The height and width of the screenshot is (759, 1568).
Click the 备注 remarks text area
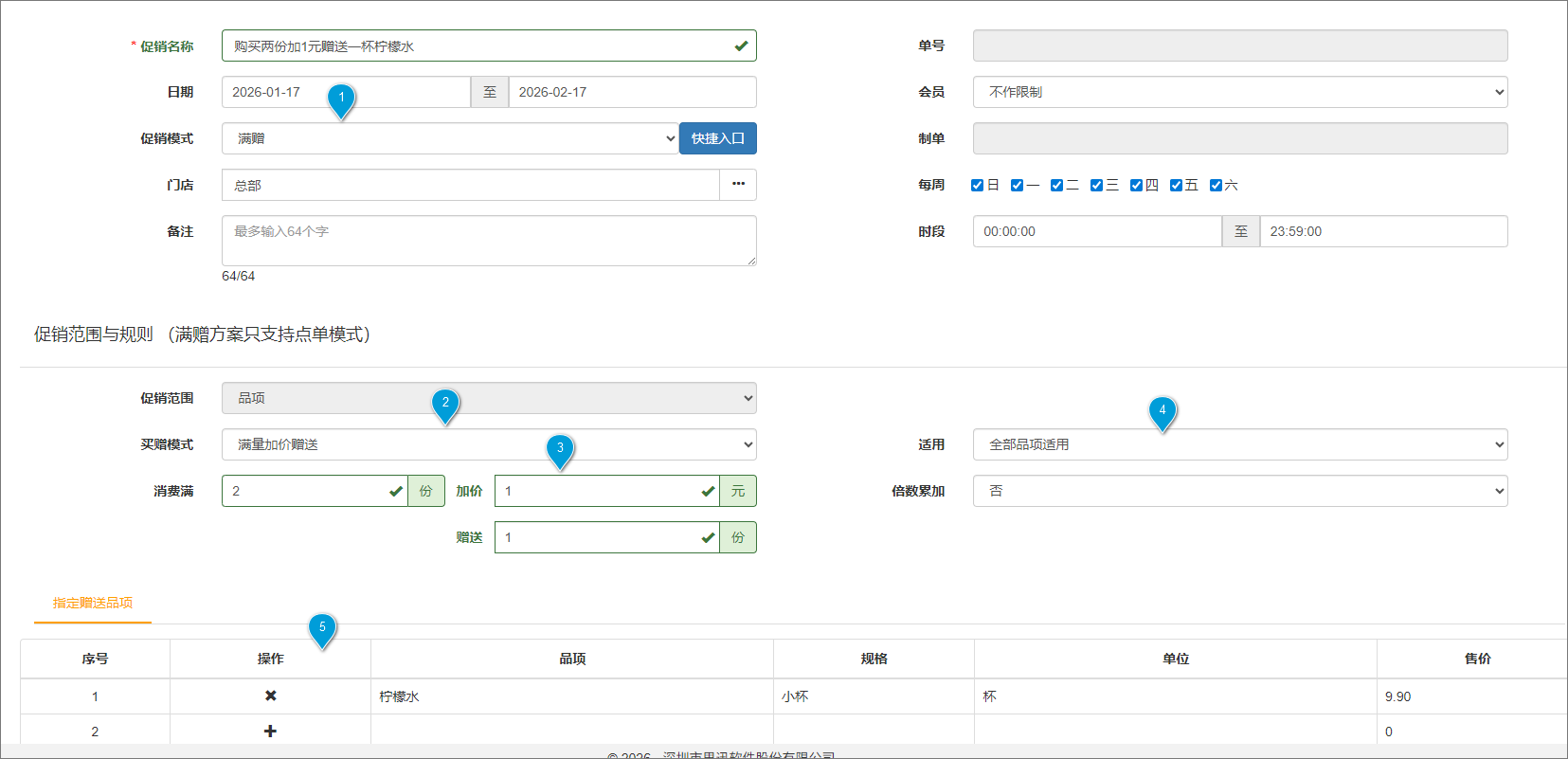489,241
